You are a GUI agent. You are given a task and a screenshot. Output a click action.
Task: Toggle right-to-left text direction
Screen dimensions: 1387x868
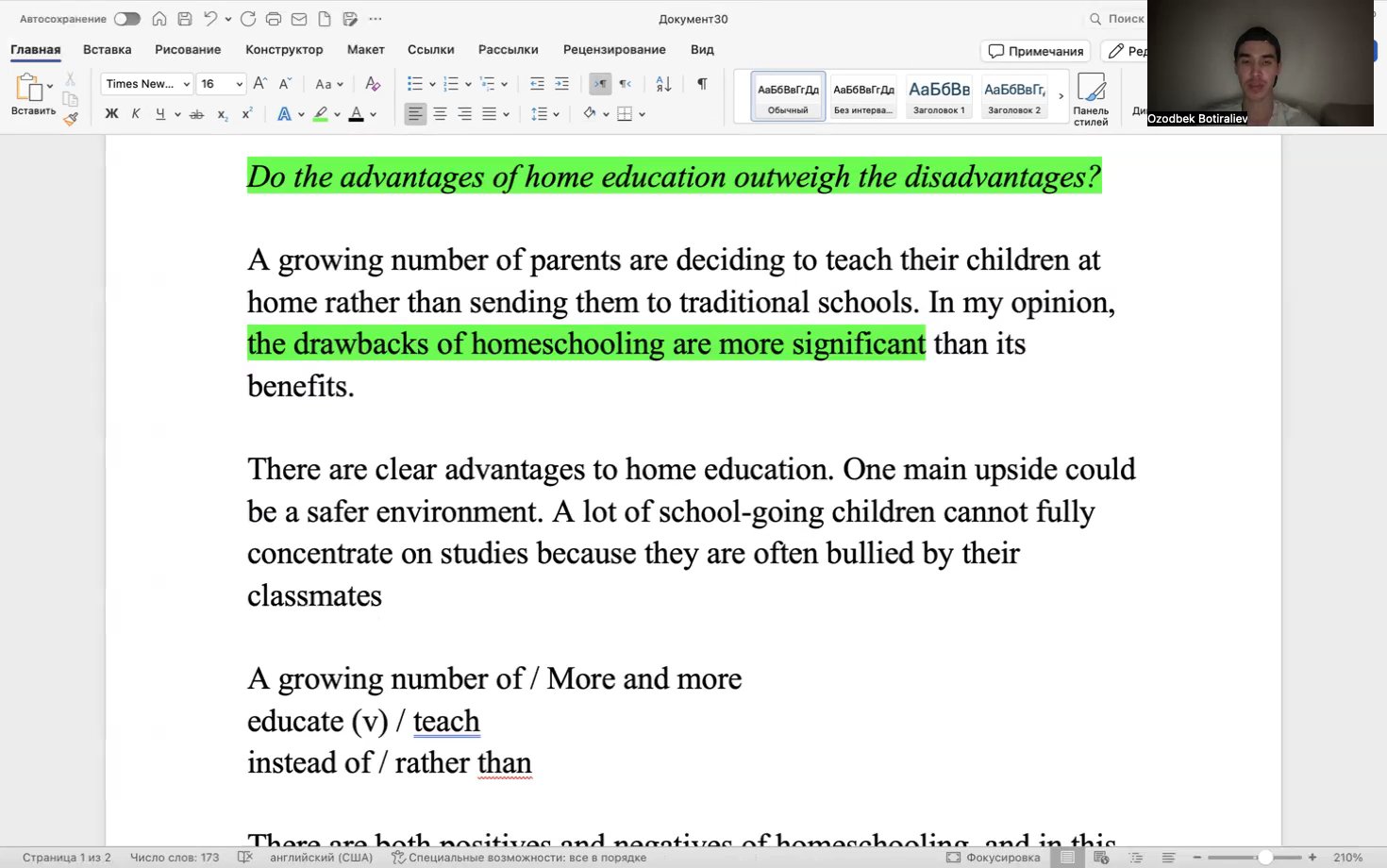624,84
